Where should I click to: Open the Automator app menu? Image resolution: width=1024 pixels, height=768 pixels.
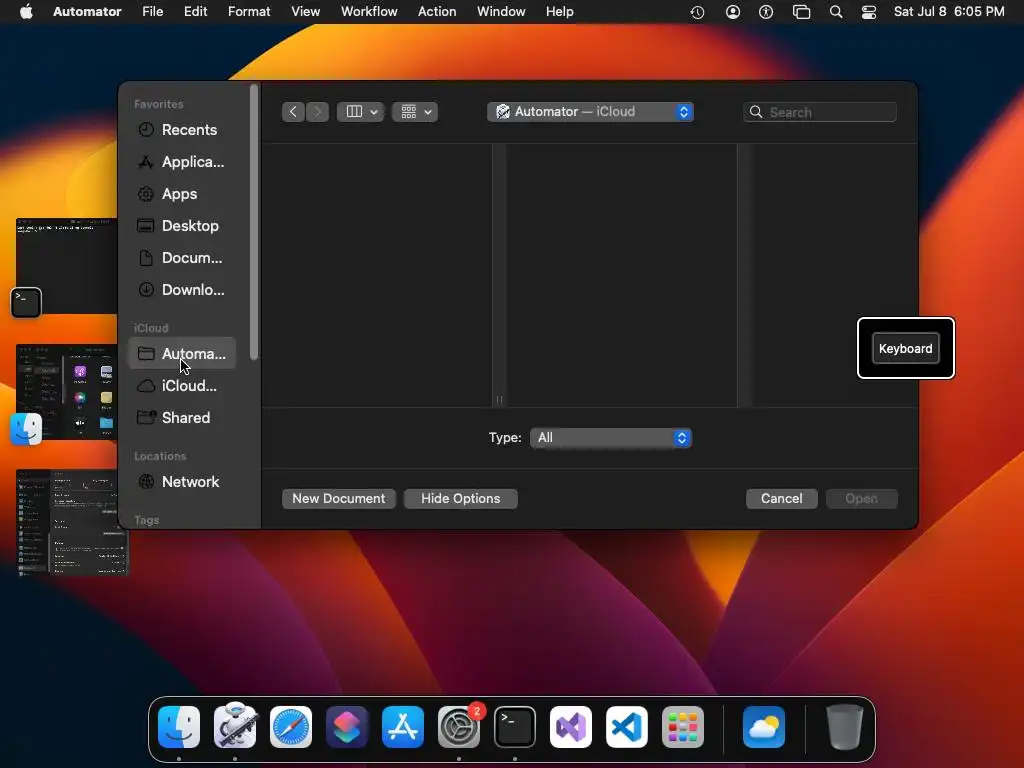coord(87,12)
